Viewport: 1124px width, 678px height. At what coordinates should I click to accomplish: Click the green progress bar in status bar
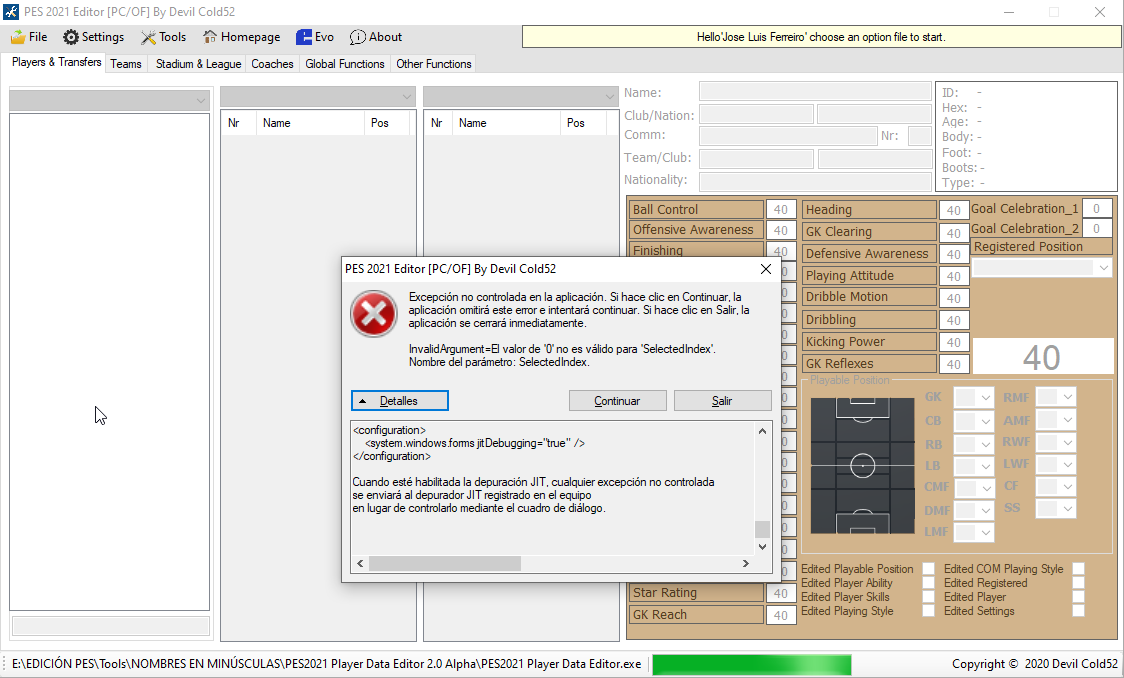(x=751, y=664)
